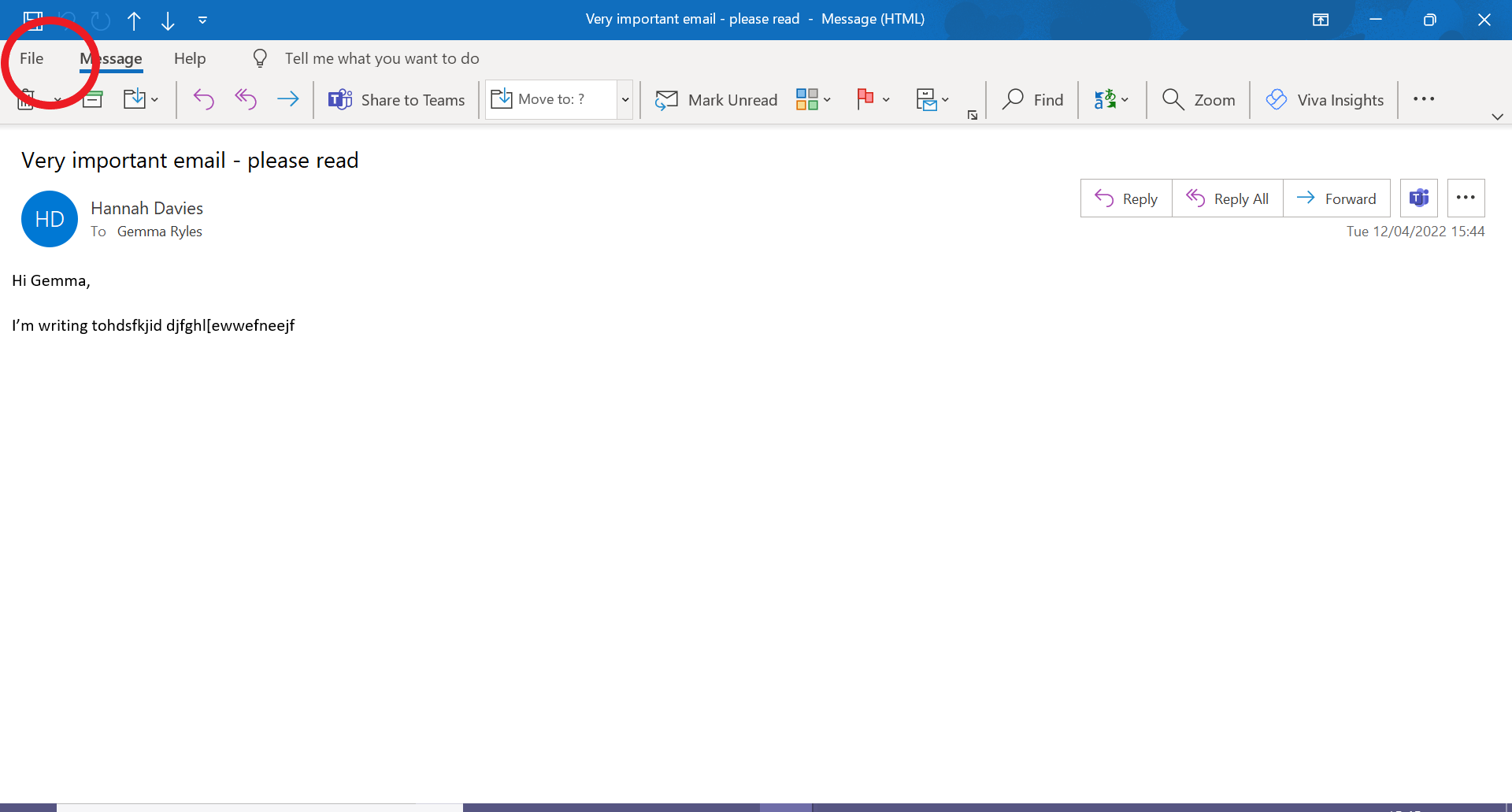The height and width of the screenshot is (812, 1512).
Task: Open the Customize Quick Access Toolbar dropdown
Action: click(202, 20)
